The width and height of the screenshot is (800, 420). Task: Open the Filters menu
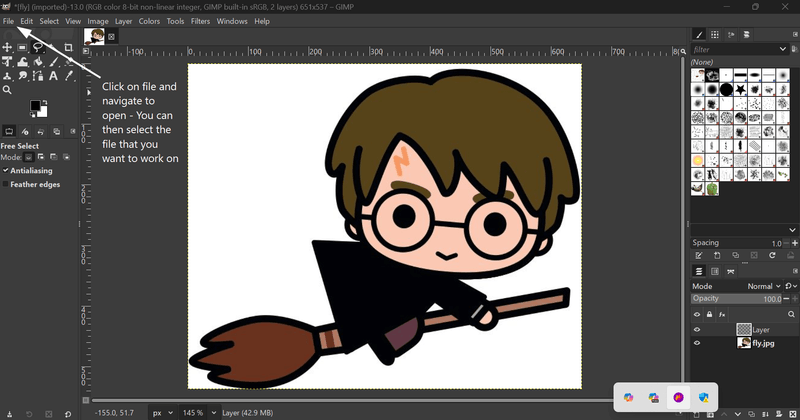201,21
